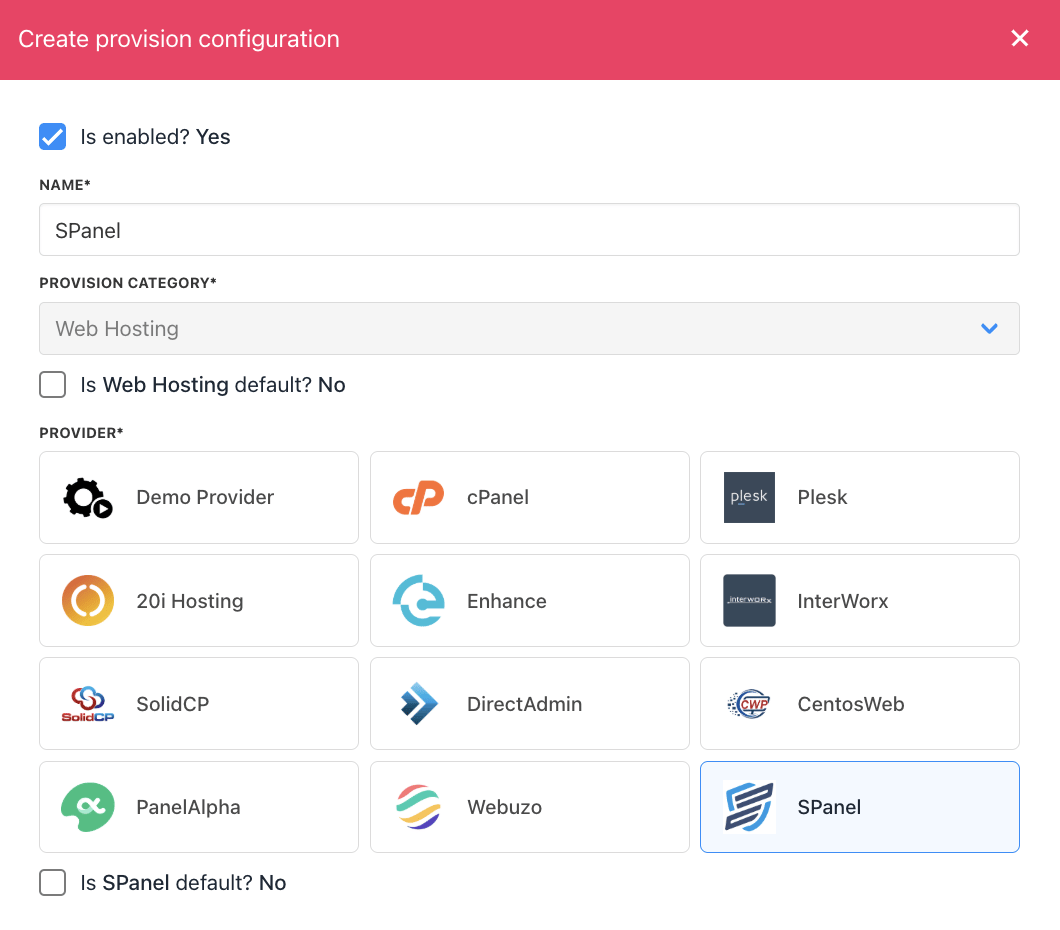Select the 20i Hosting label
The image size is (1060, 930).
190,601
